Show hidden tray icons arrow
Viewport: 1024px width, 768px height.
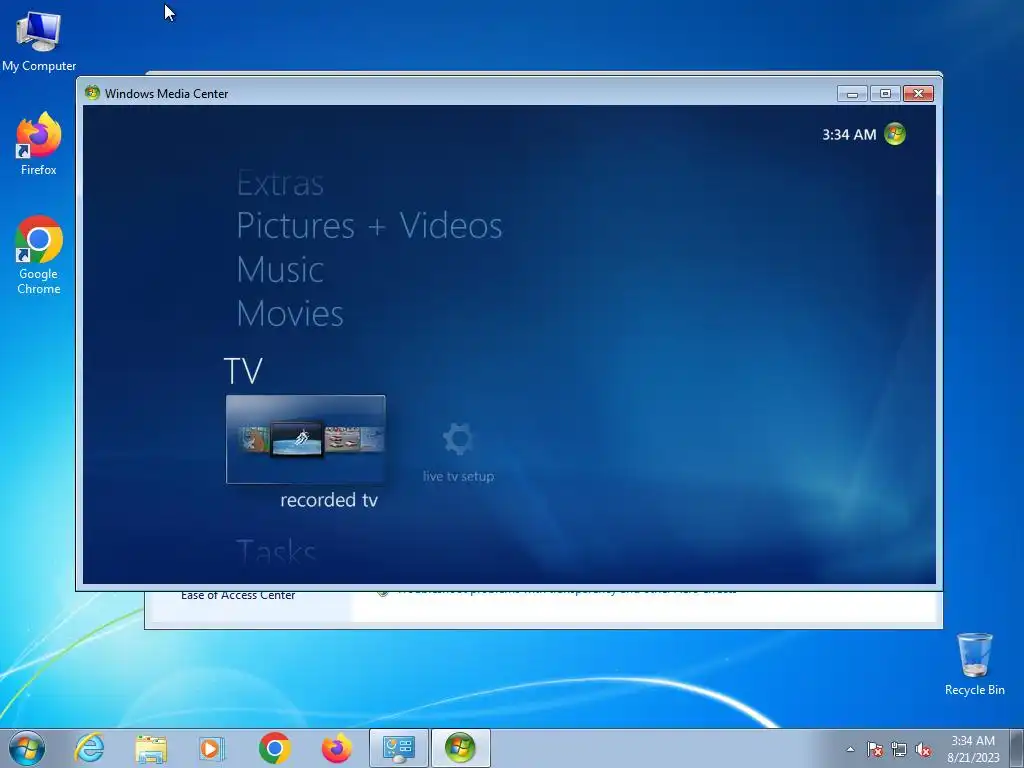(x=850, y=749)
